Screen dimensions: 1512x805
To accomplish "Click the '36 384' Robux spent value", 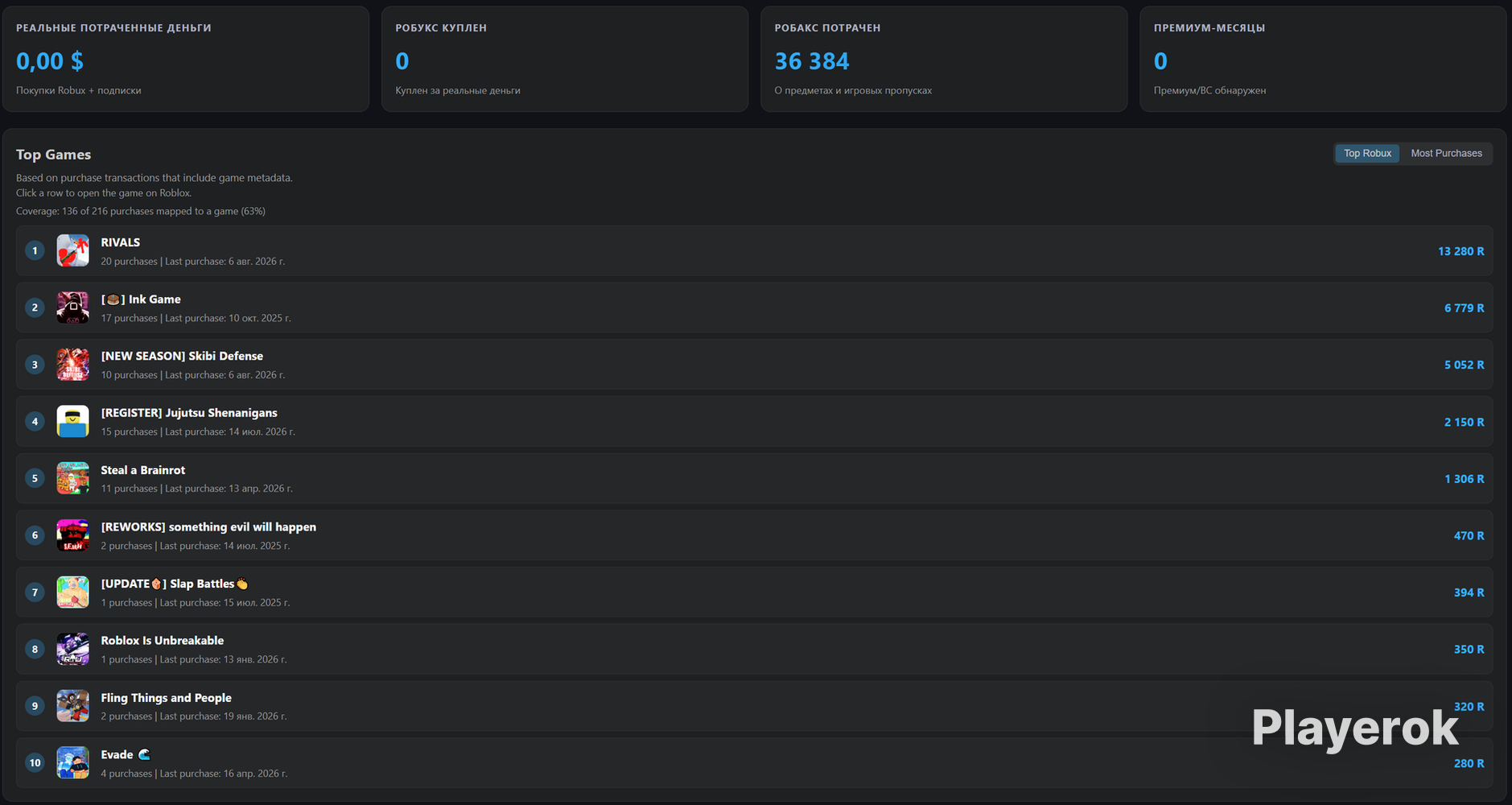I will point(812,61).
